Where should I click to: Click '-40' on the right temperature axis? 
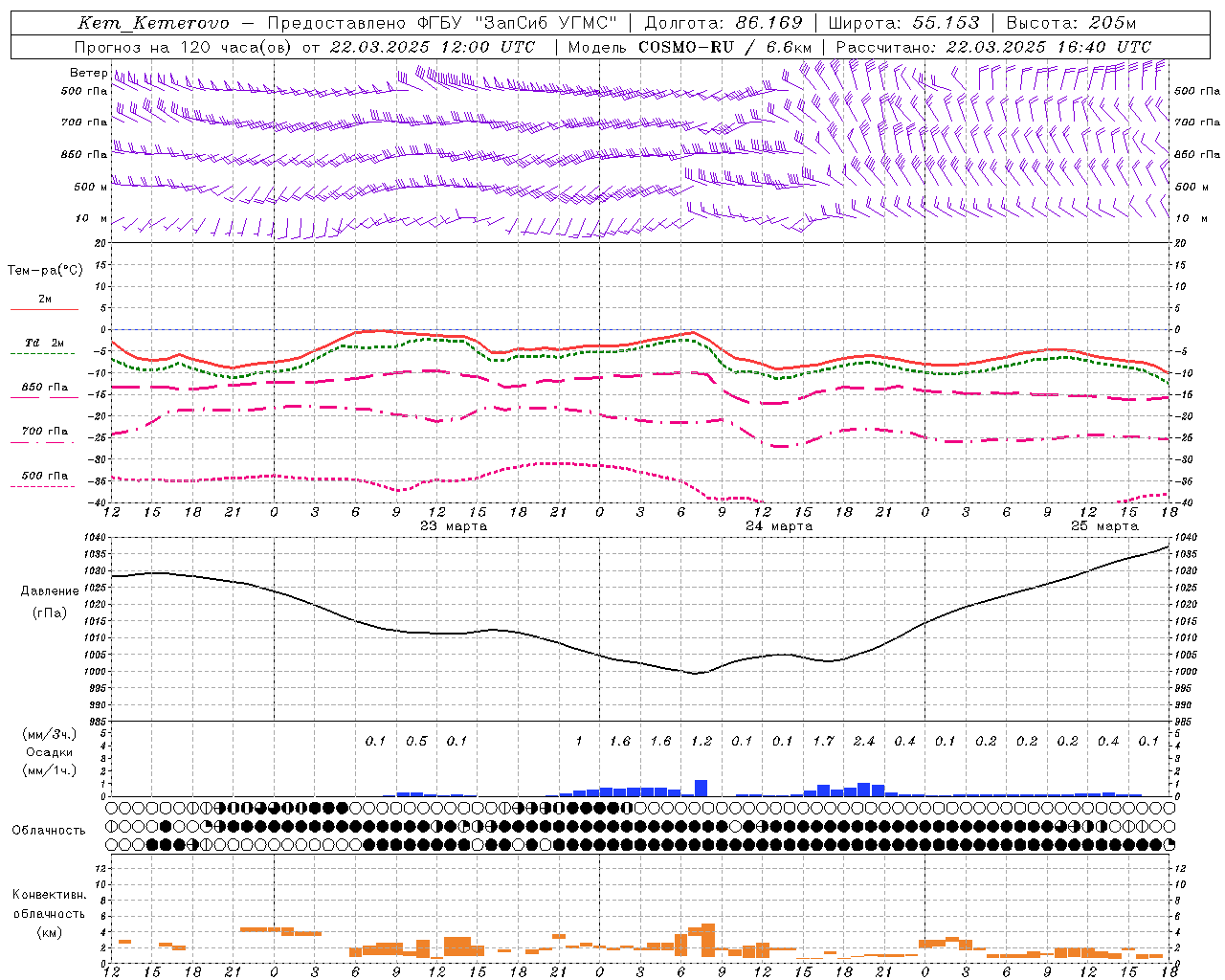[1185, 503]
